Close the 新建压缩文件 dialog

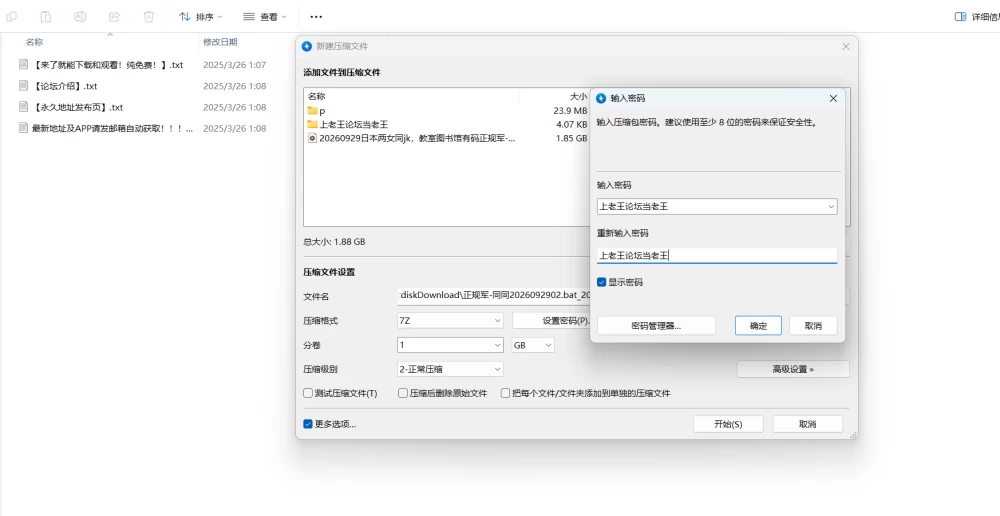click(x=846, y=46)
